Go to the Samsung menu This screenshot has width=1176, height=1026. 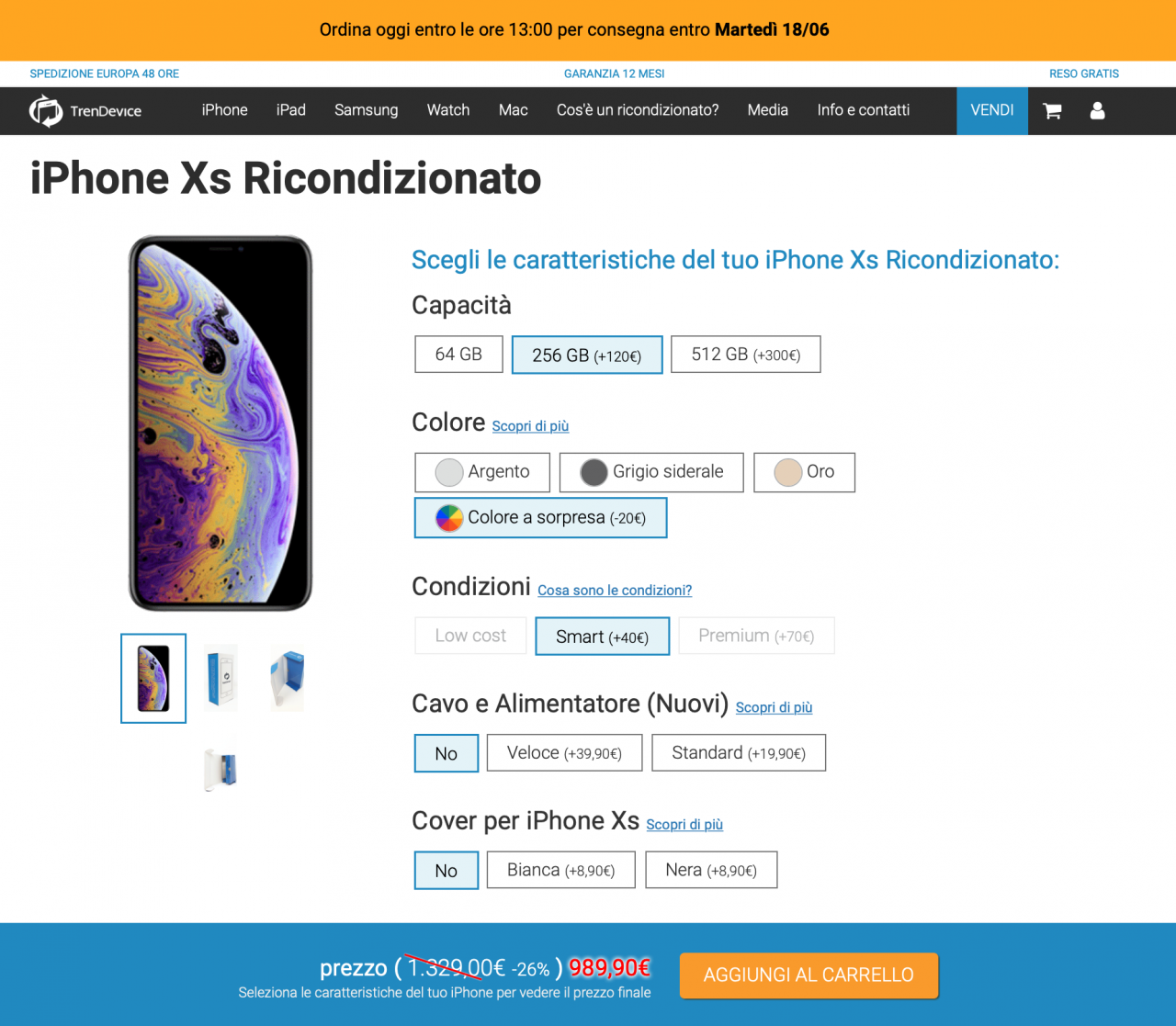[x=367, y=110]
